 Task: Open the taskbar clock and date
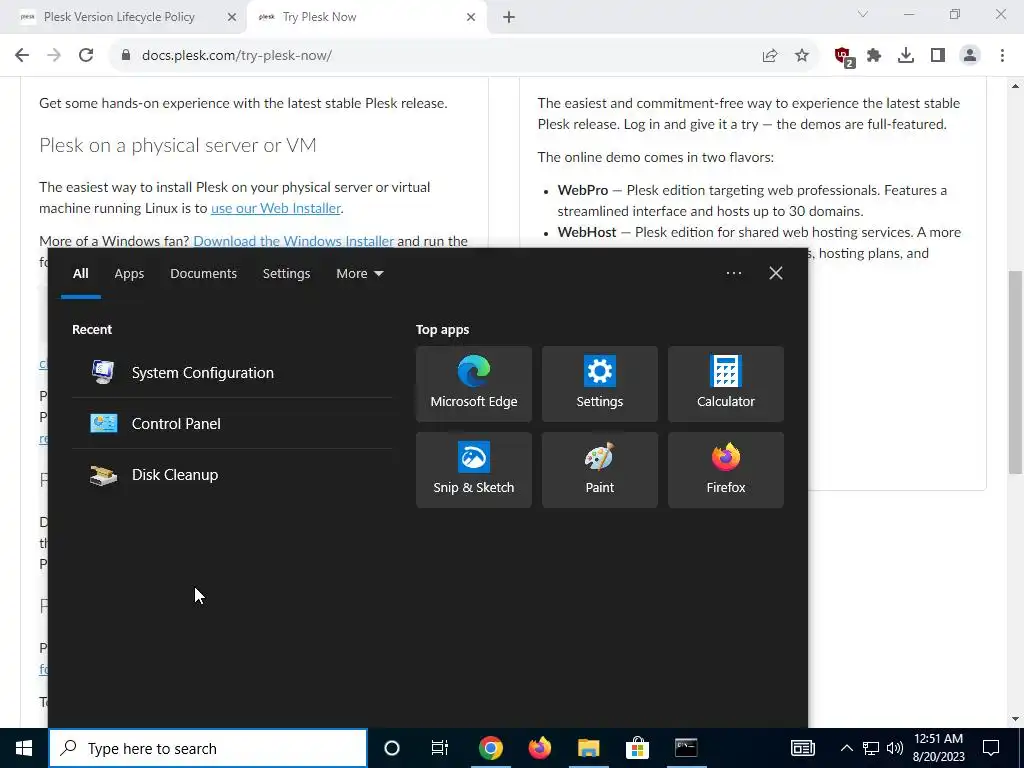[x=938, y=748]
